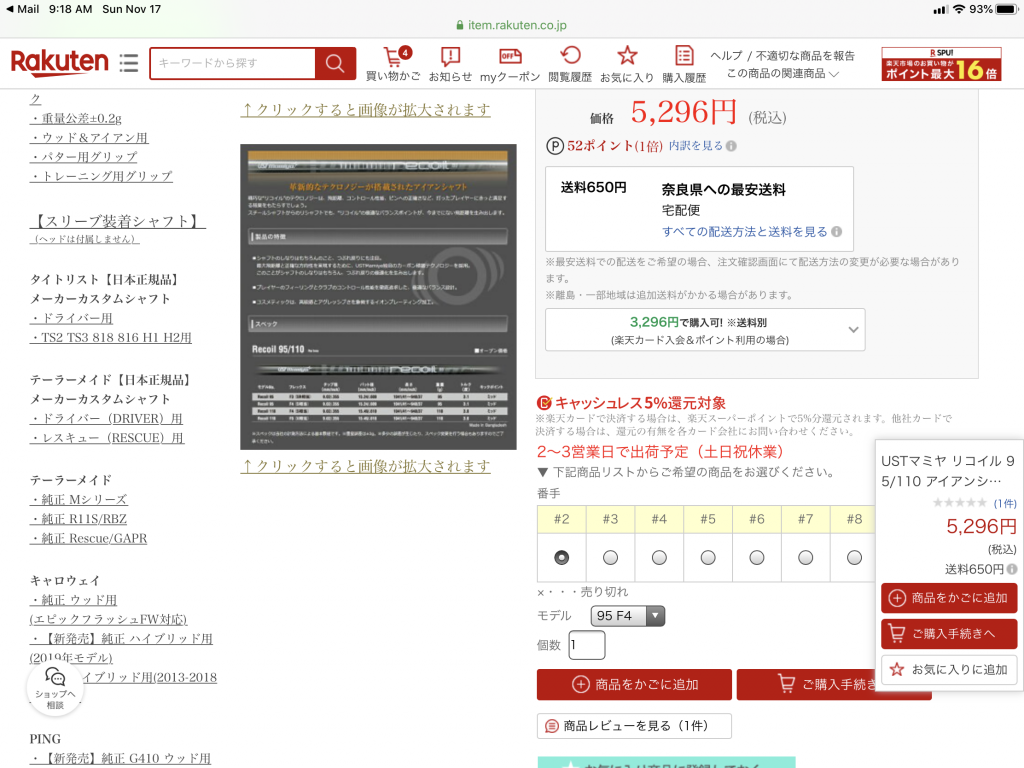Open すべての配送方法と送料を見る link

(744, 232)
